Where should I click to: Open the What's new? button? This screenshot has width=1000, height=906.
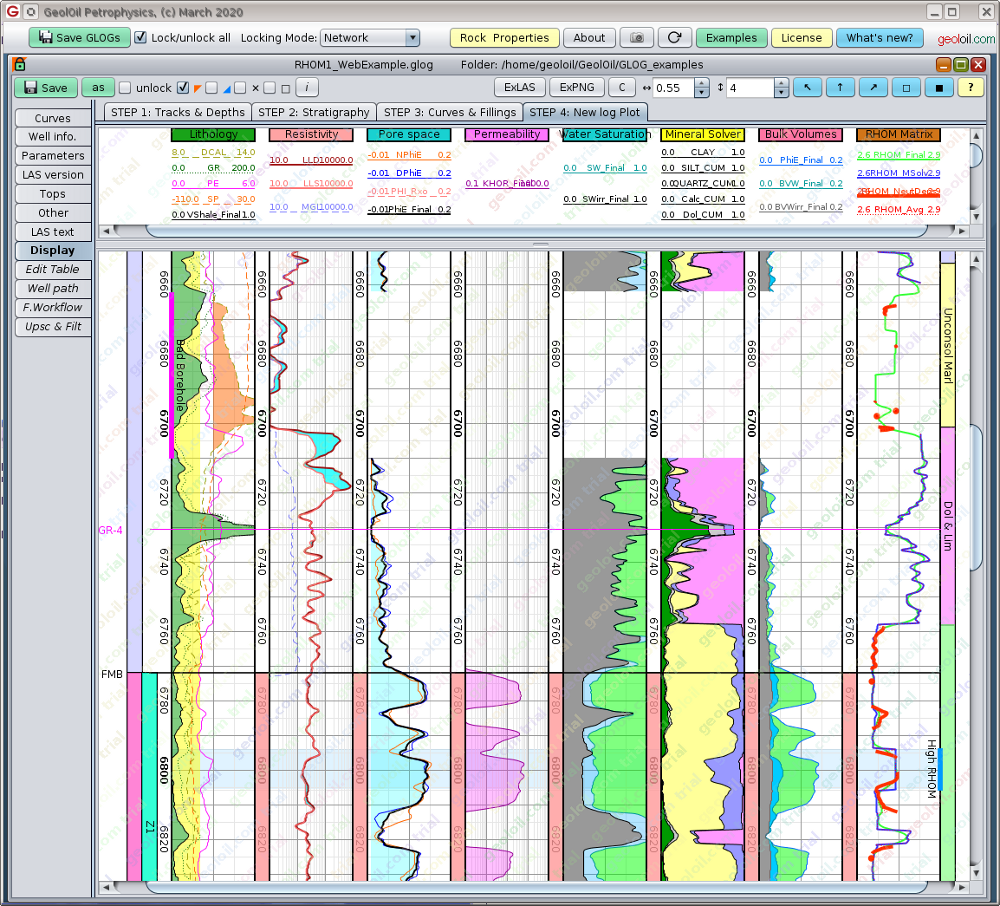tap(880, 37)
